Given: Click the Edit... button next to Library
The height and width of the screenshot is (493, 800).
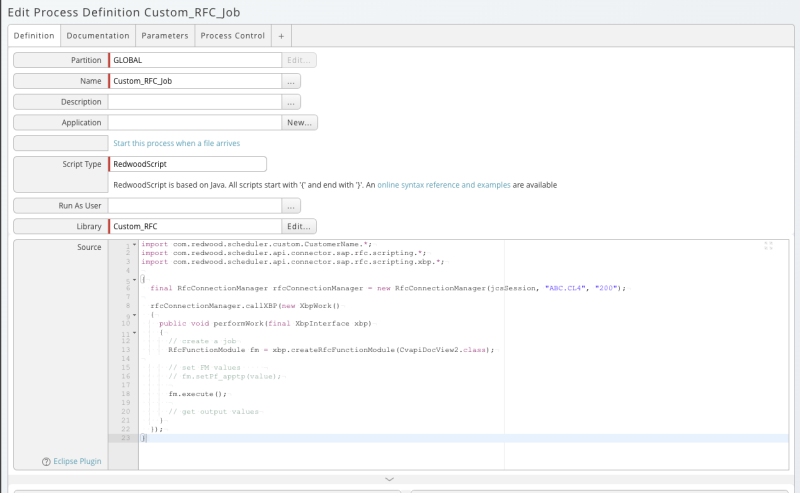Looking at the screenshot, I should 299,227.
